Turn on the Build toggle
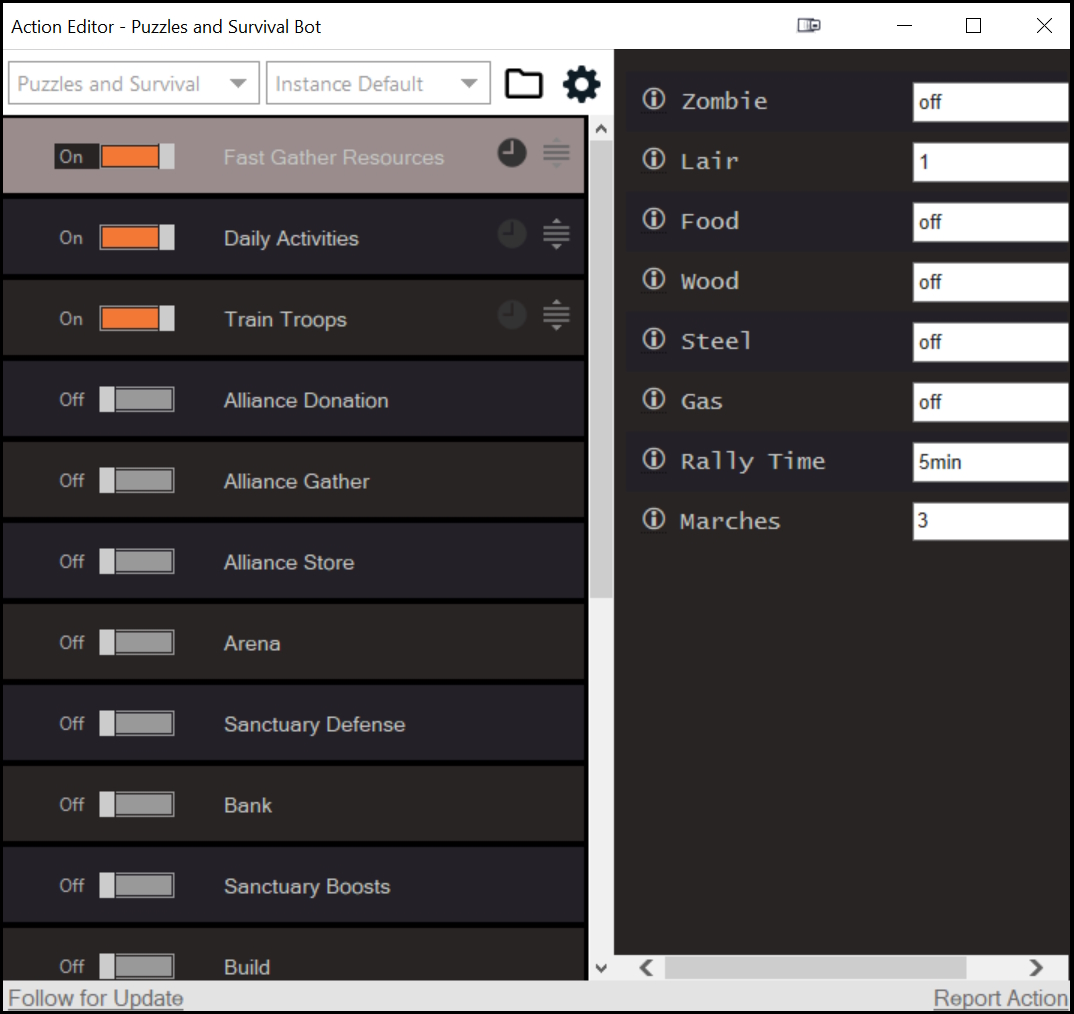1074x1014 pixels. [137, 966]
